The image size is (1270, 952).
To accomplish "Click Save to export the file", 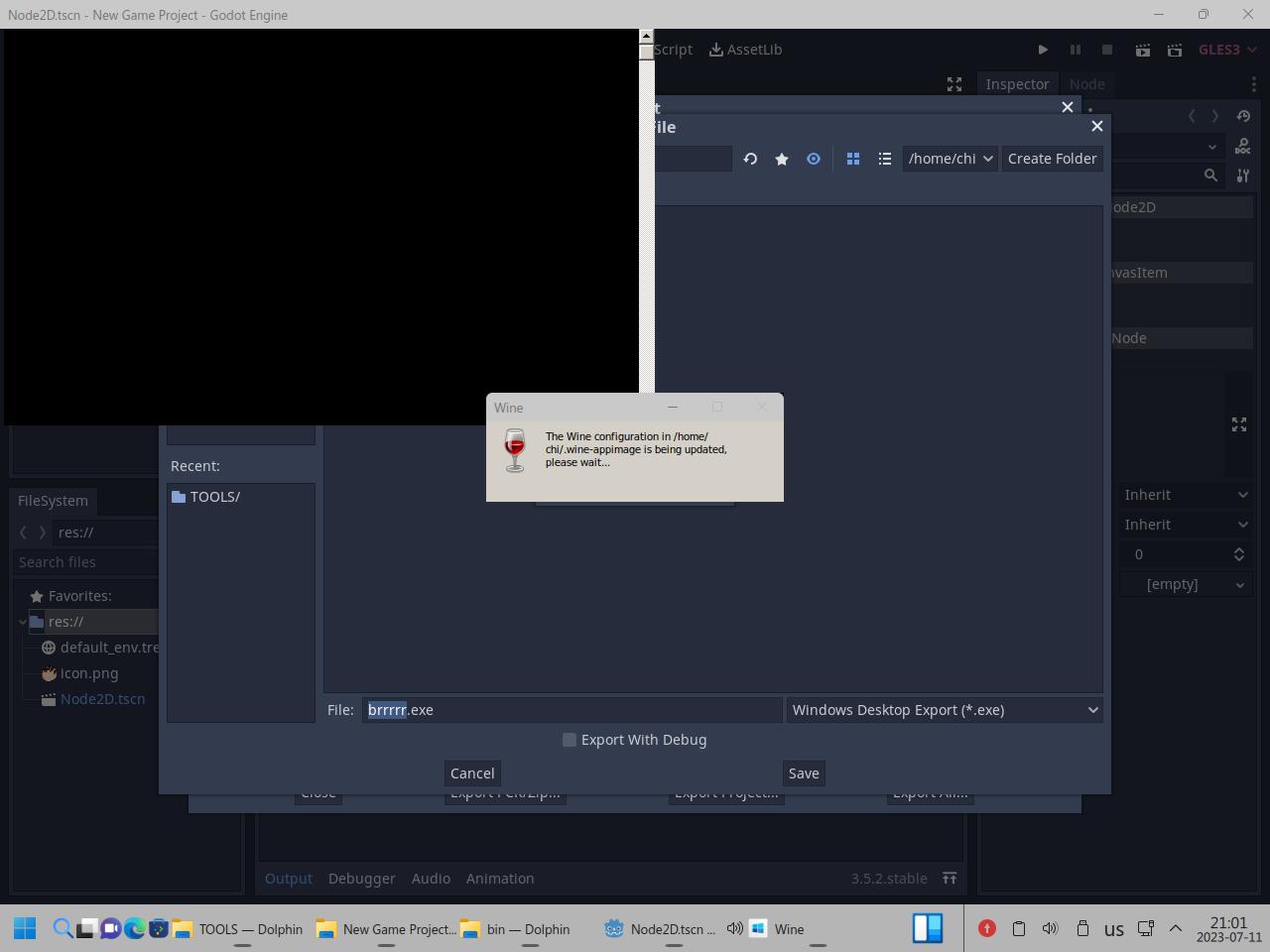I will 804,773.
